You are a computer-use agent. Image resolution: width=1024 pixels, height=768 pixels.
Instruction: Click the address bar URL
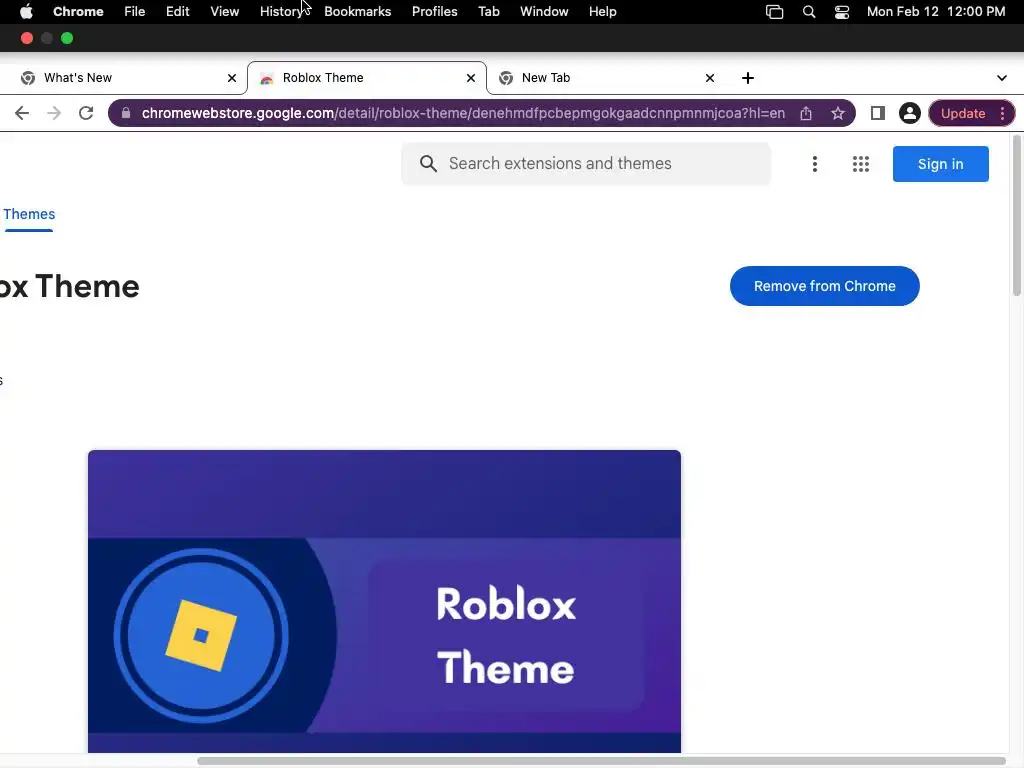click(x=463, y=113)
